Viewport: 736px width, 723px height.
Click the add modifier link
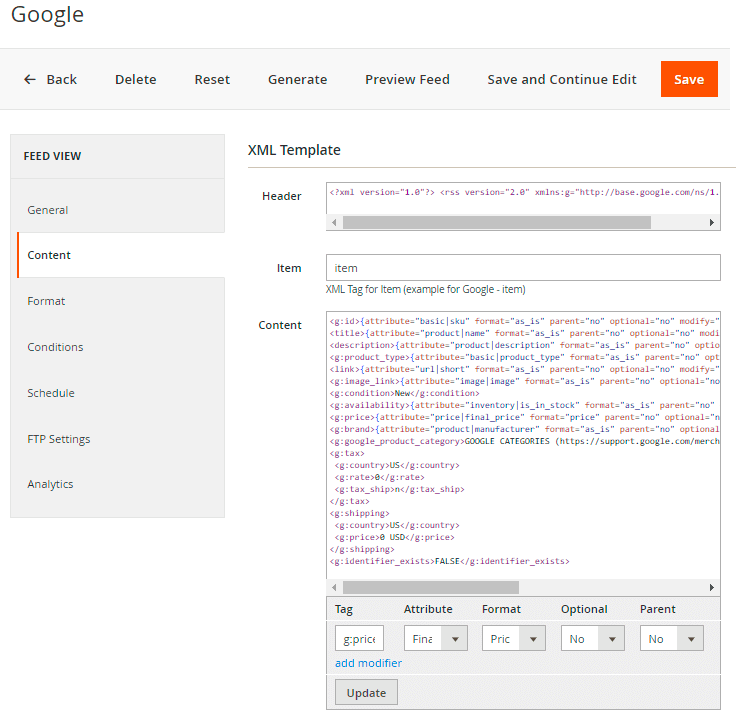point(368,663)
